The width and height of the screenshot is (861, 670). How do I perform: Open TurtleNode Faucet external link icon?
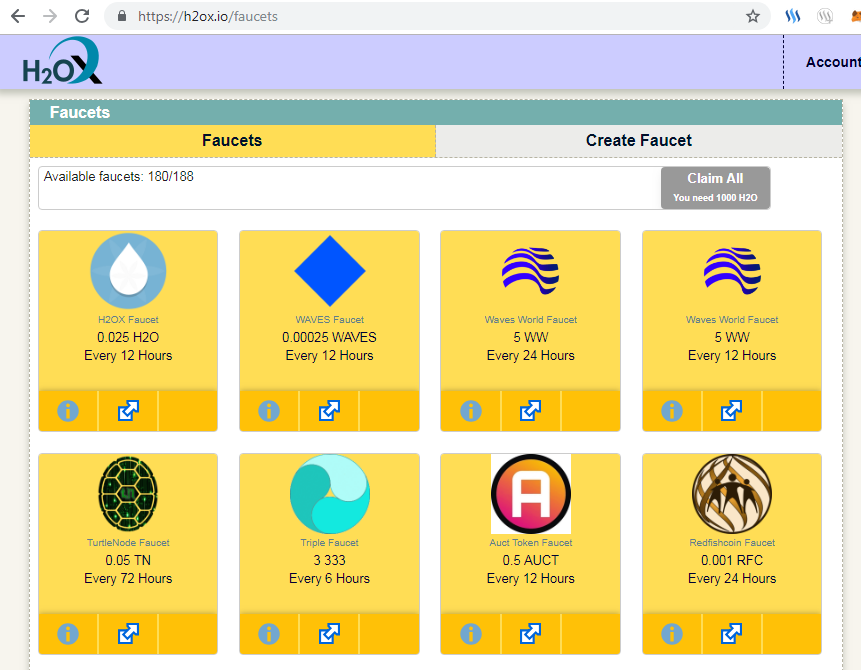[x=128, y=633]
